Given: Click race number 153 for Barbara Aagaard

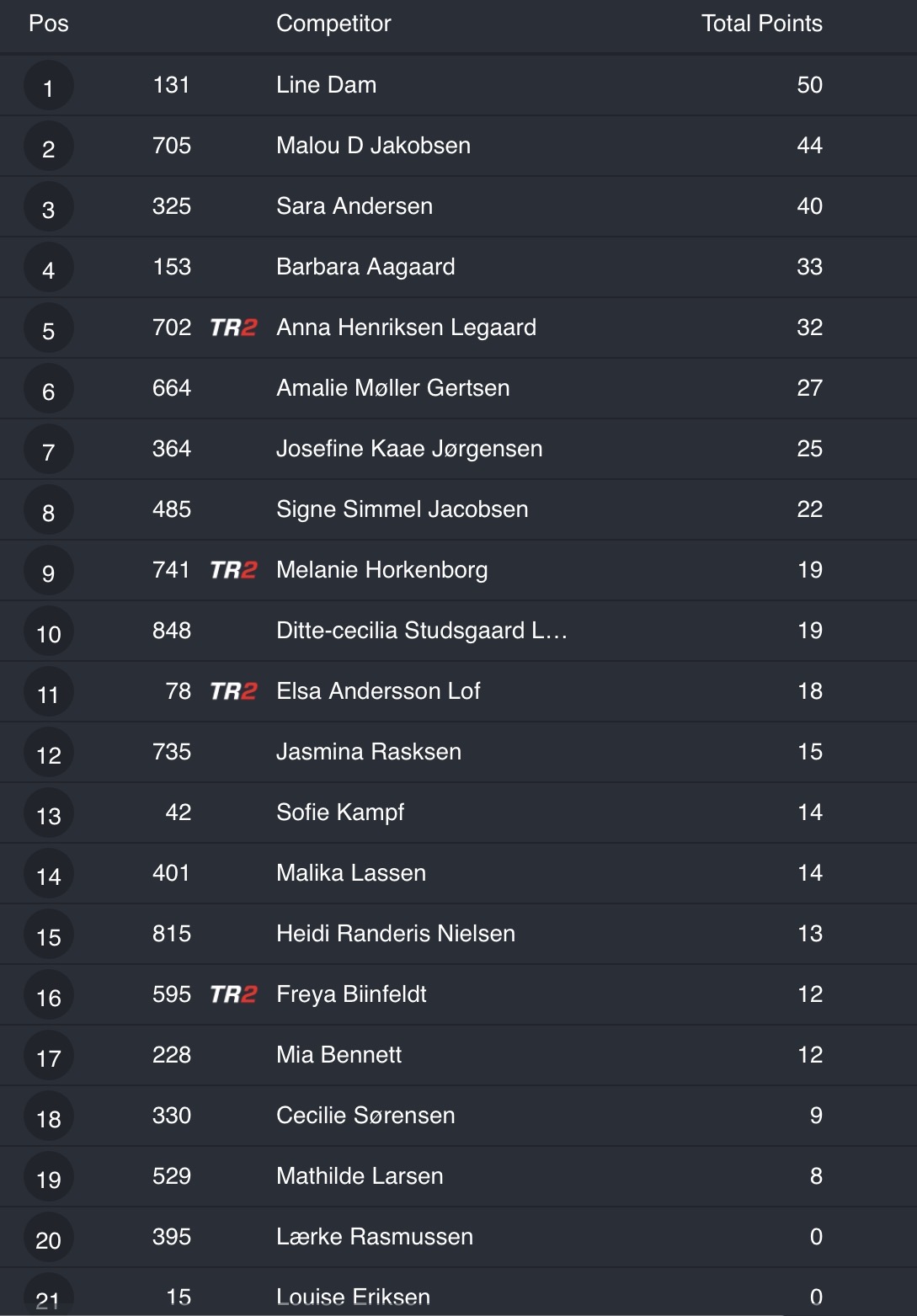Looking at the screenshot, I should tap(172, 267).
